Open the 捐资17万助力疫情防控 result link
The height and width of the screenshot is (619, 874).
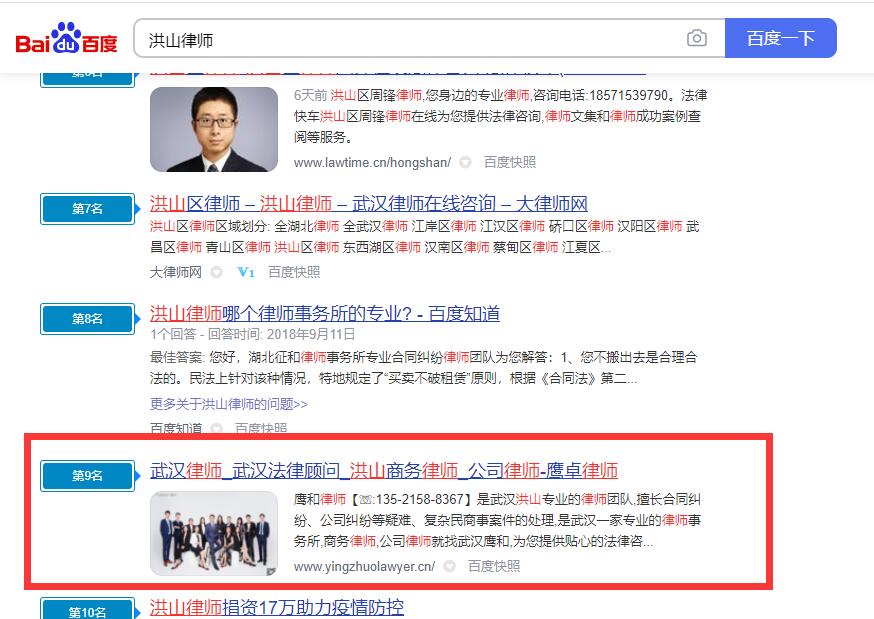[x=276, y=607]
